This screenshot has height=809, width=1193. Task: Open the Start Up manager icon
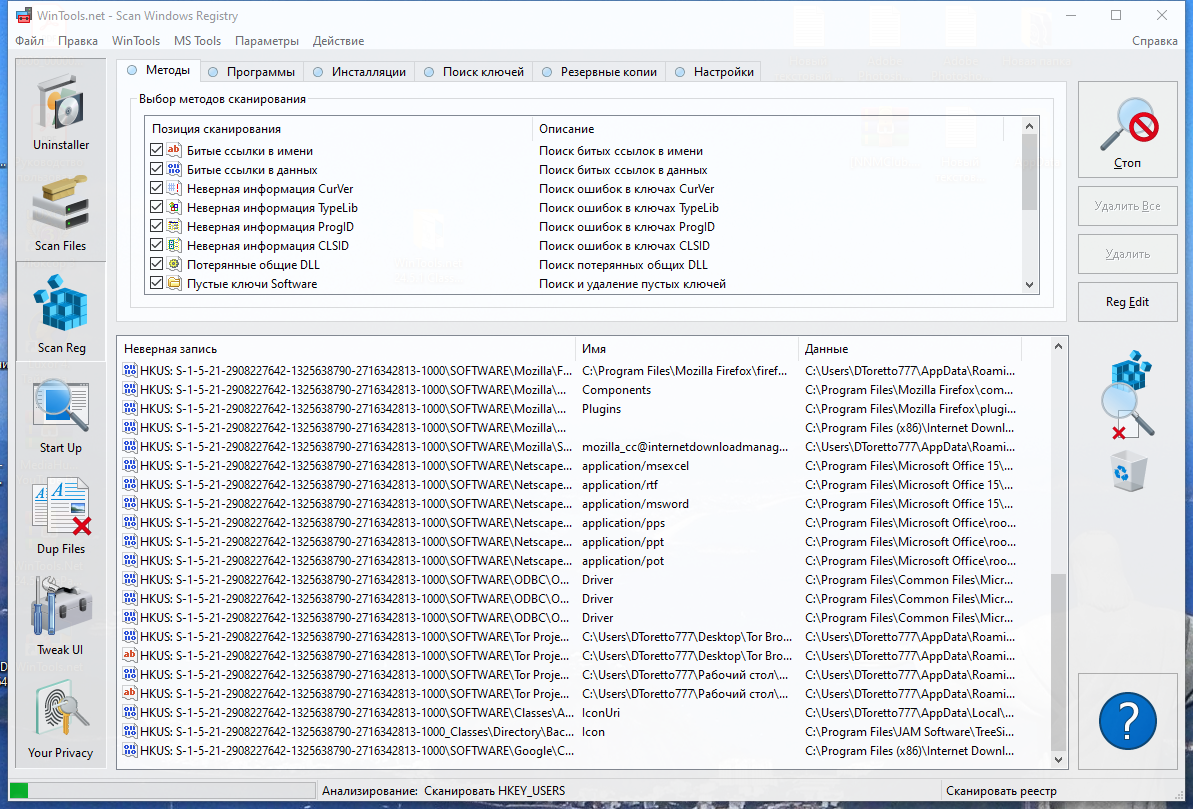(x=61, y=416)
